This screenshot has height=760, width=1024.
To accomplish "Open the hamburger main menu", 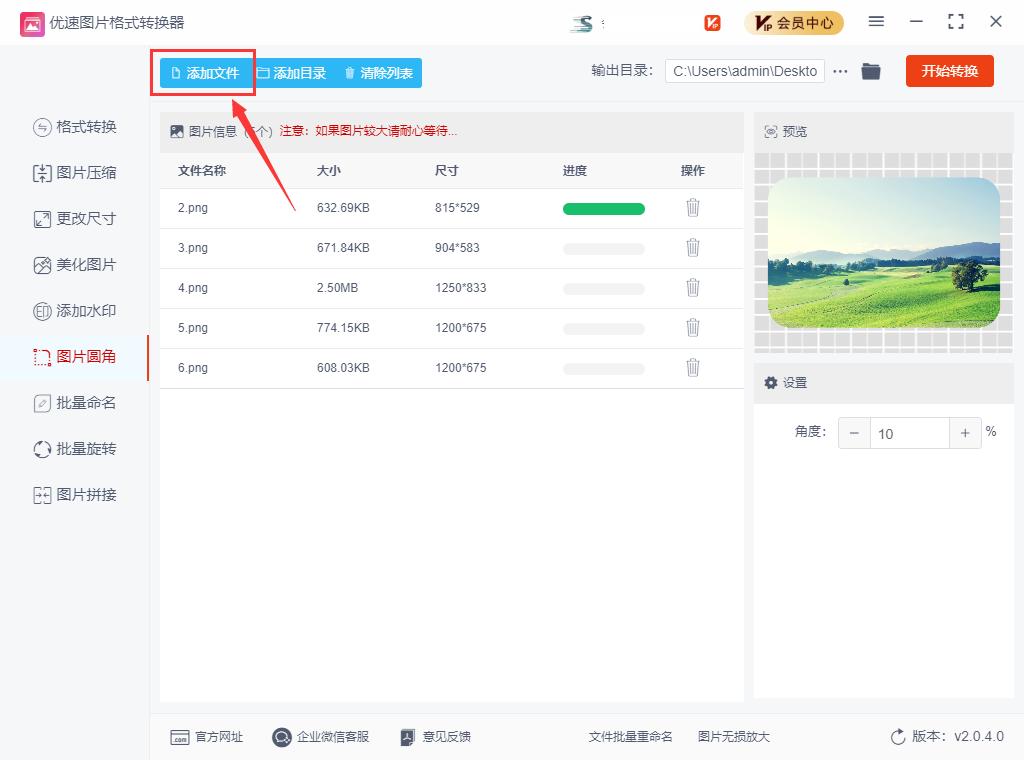I will (876, 22).
